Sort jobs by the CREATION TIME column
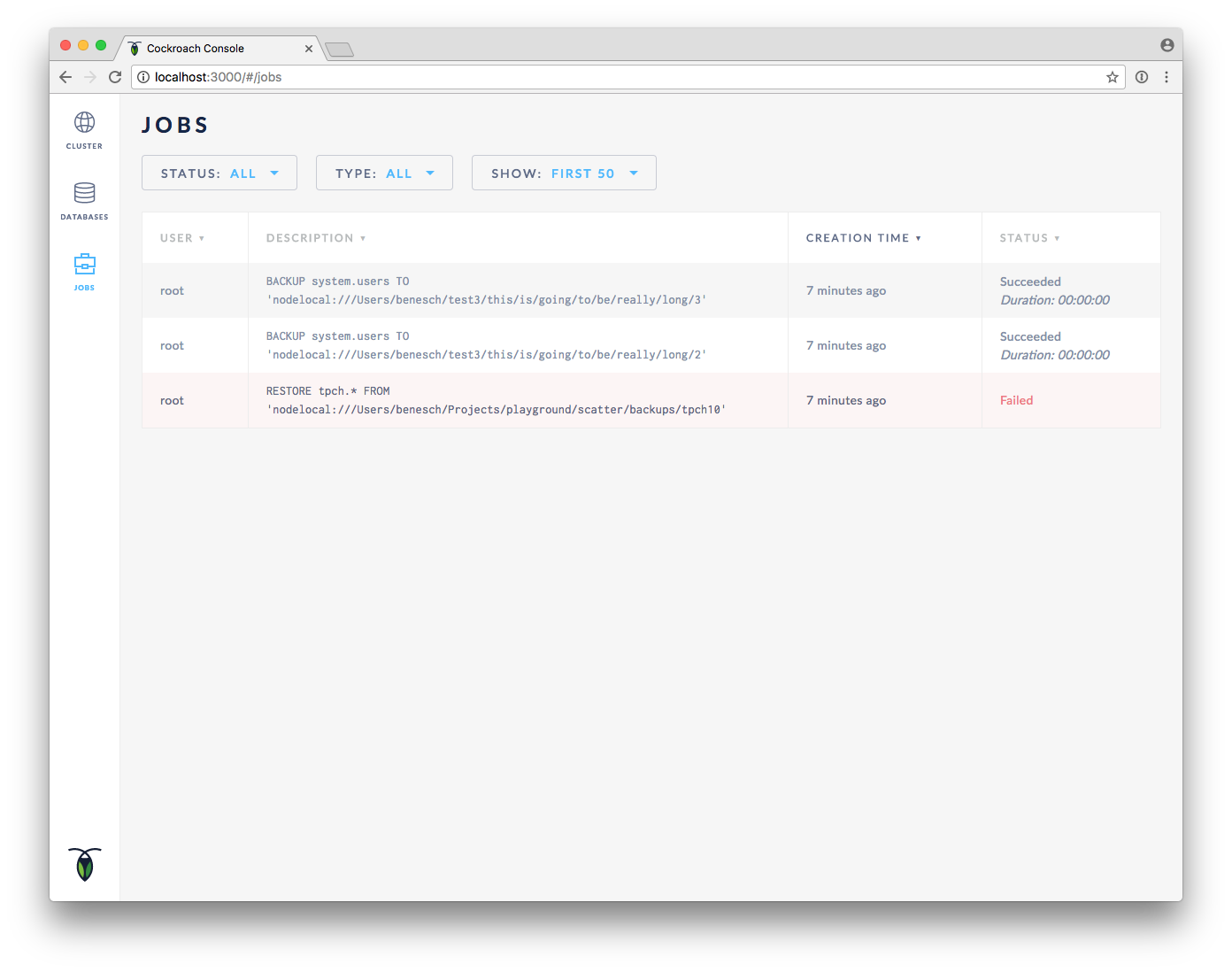The height and width of the screenshot is (972, 1232). click(x=863, y=237)
